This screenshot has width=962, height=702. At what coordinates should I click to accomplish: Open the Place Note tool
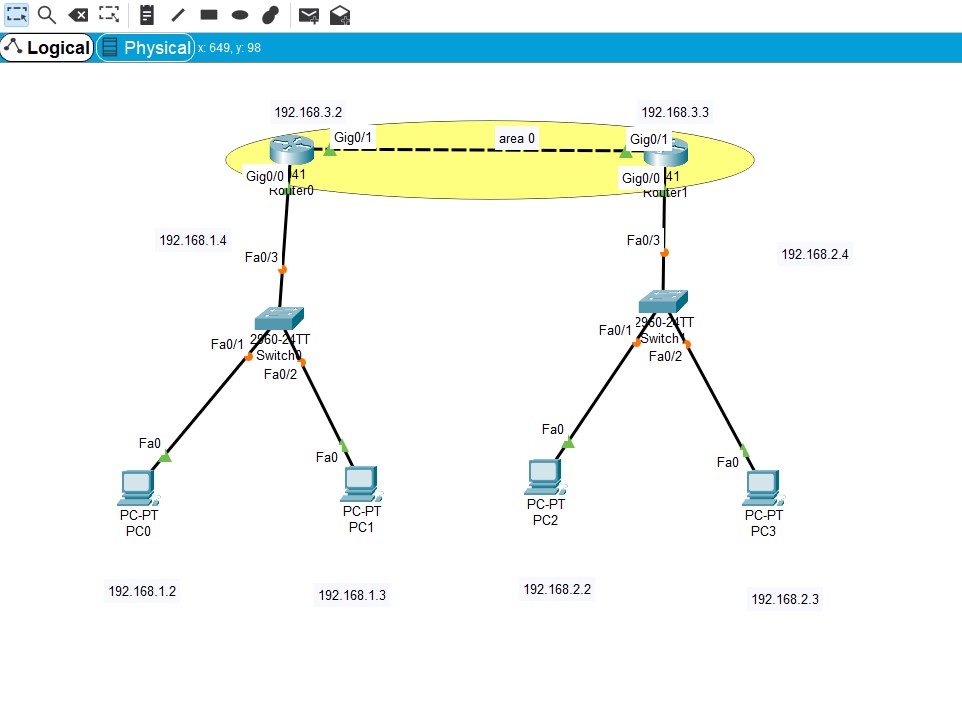tap(147, 15)
